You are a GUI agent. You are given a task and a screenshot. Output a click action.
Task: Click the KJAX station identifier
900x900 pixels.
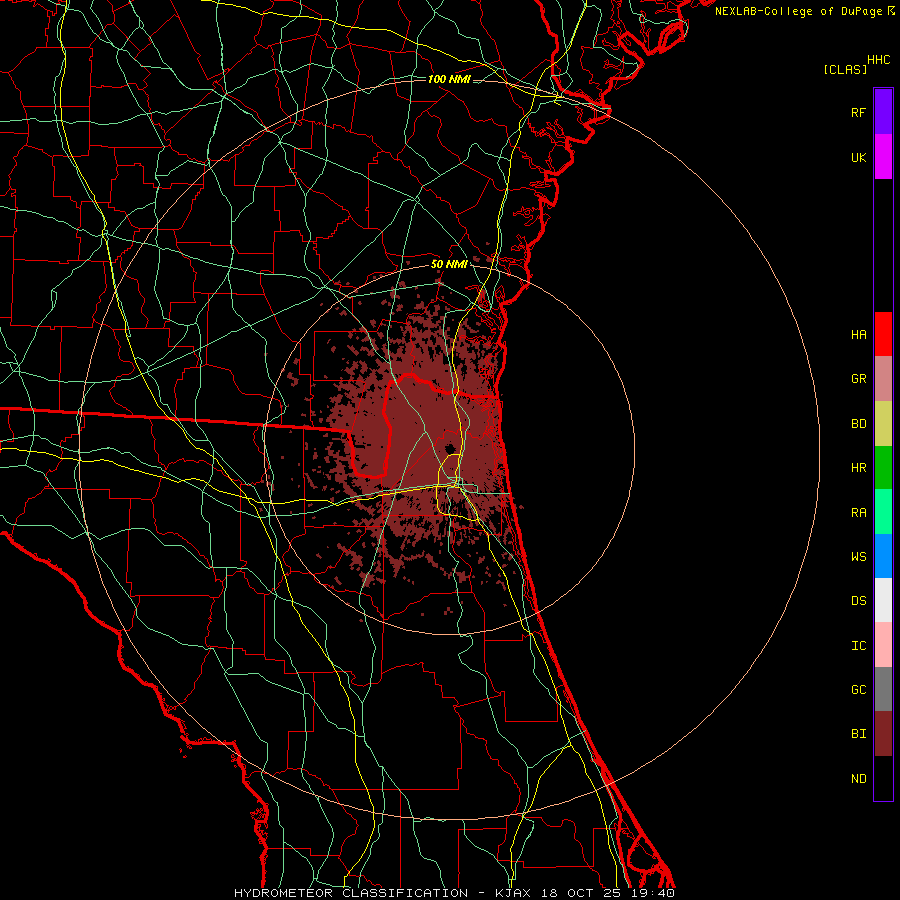click(513, 893)
